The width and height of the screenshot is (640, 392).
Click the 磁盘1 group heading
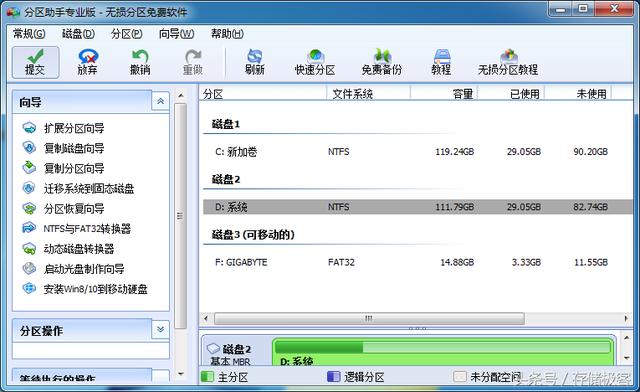[x=226, y=124]
